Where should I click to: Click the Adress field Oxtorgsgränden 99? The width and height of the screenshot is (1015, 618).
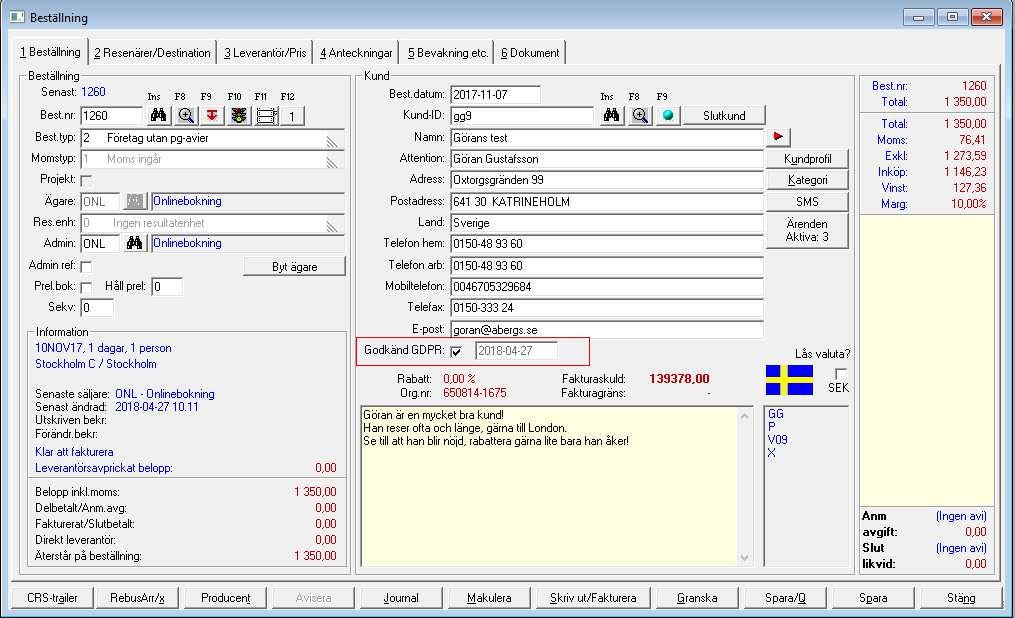pyautogui.click(x=607, y=180)
